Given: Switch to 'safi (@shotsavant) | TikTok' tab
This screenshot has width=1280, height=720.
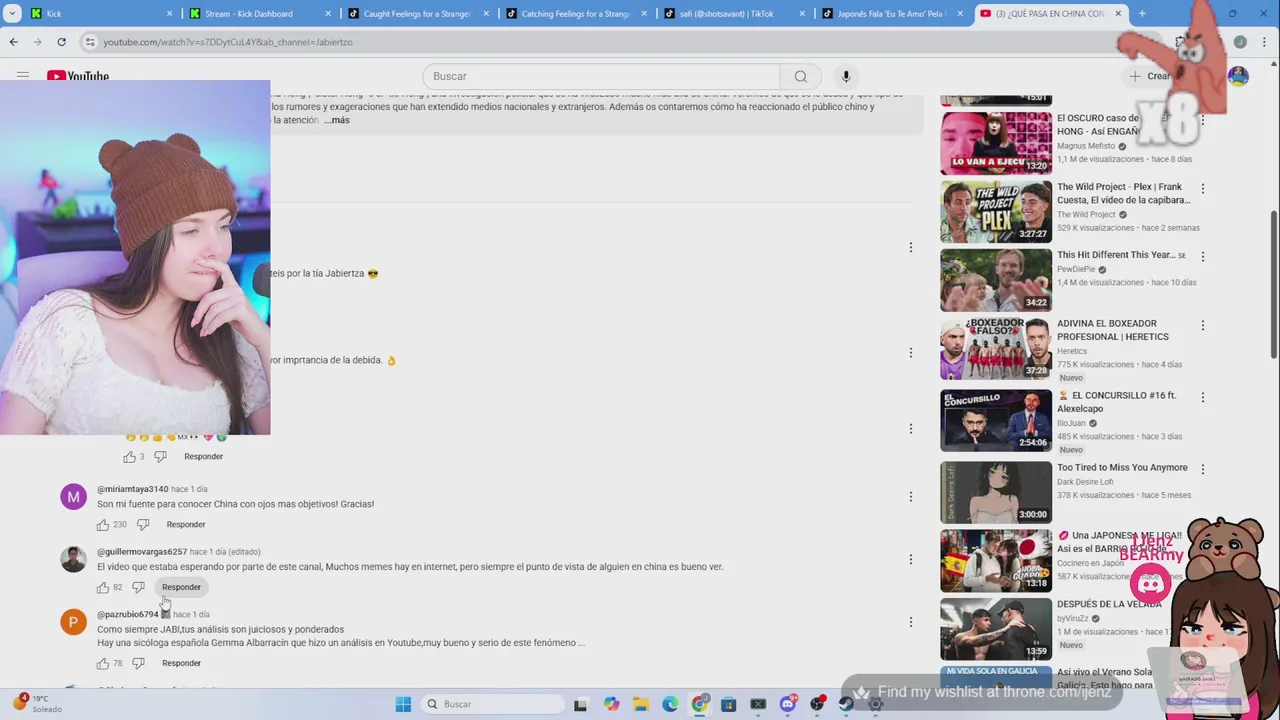Looking at the screenshot, I should [x=733, y=14].
